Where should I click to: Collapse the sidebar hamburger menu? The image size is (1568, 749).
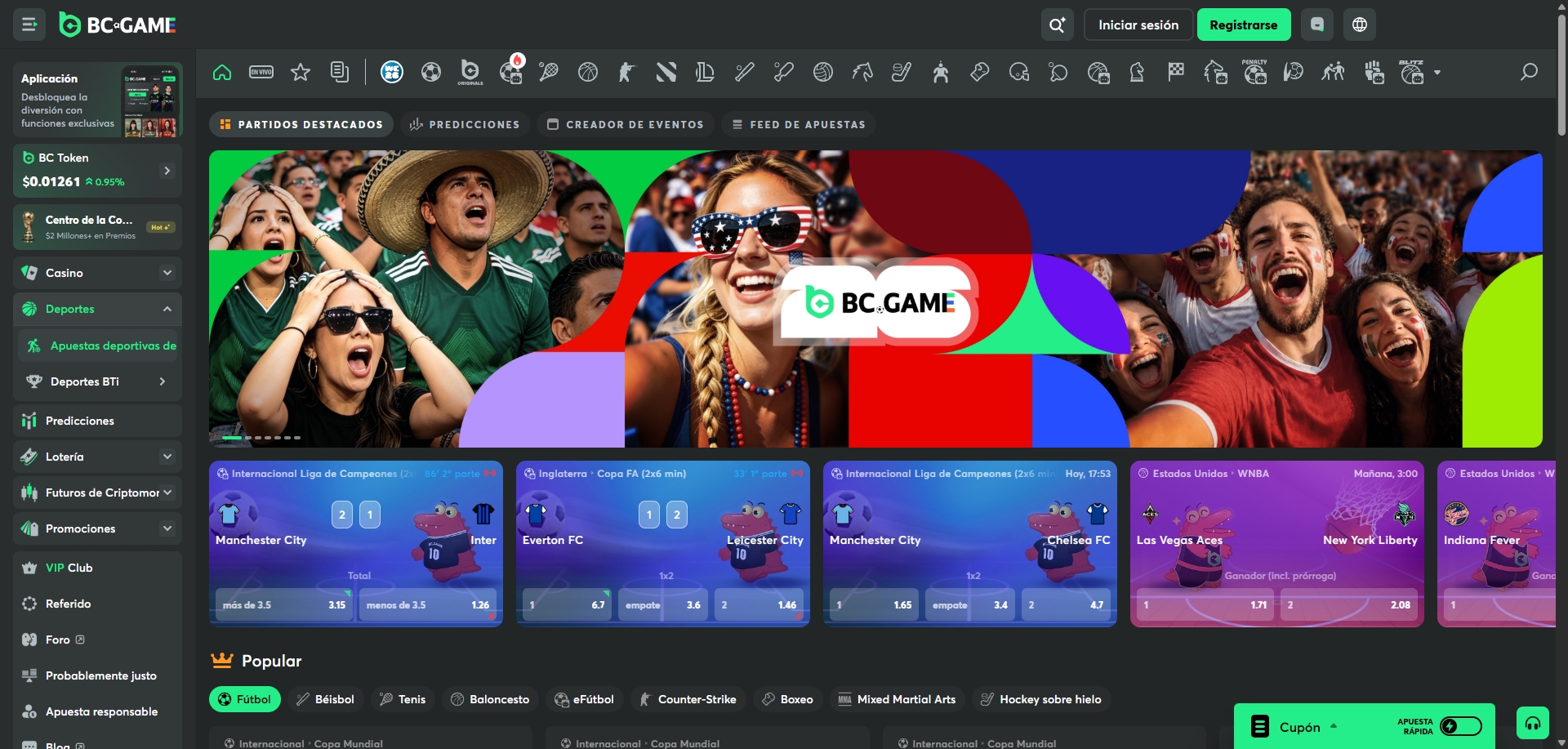click(x=29, y=25)
